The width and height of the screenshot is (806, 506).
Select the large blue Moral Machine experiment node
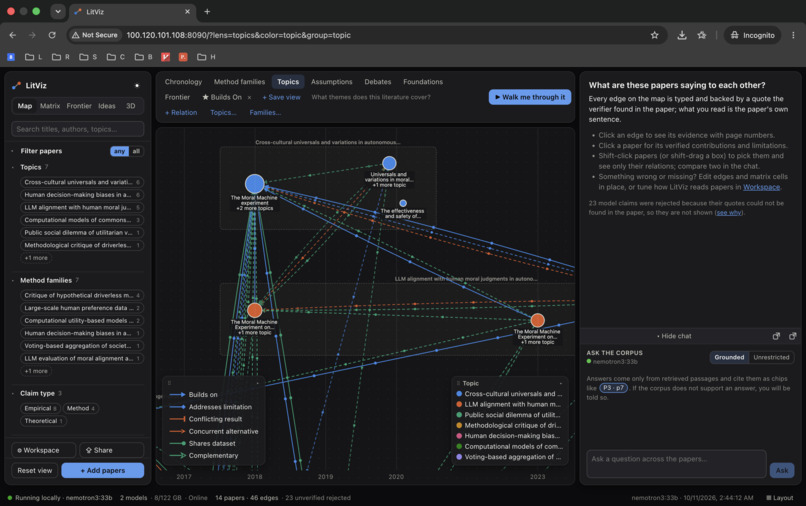254,184
